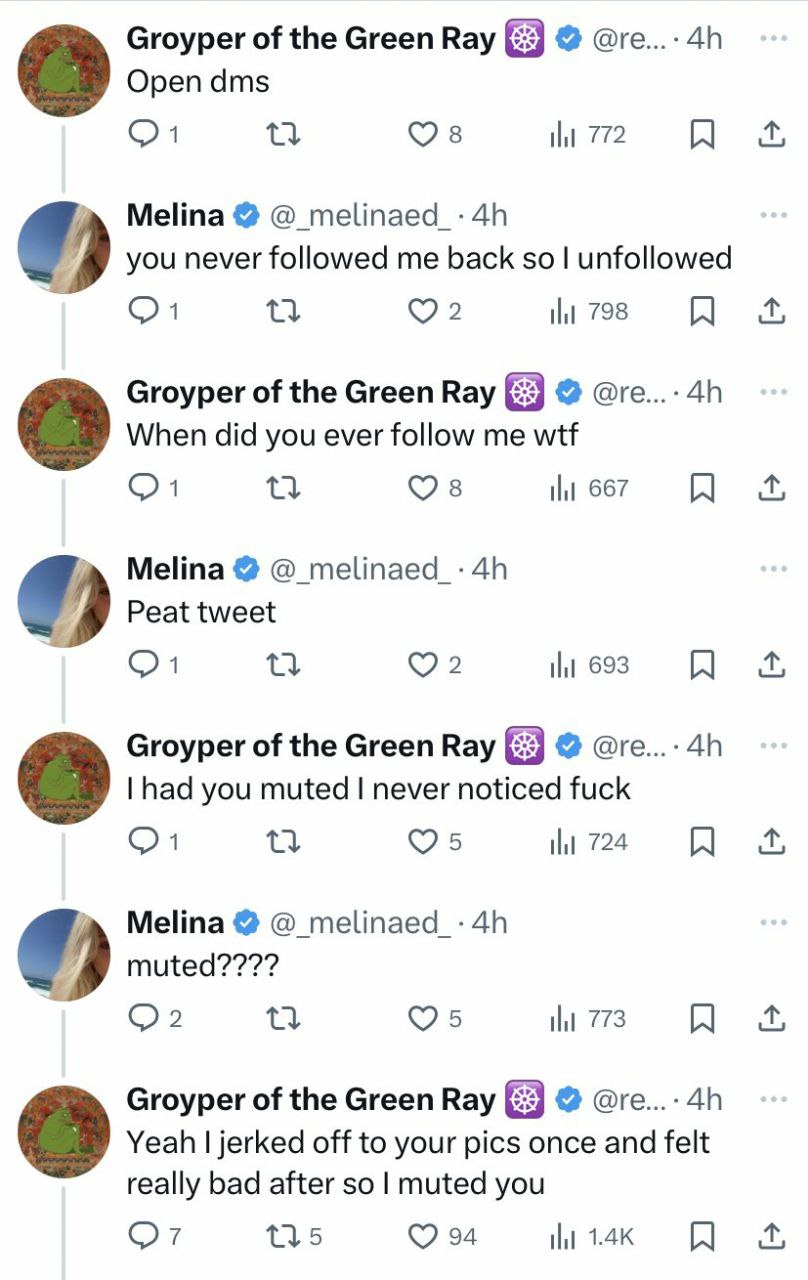View 1.4K view count analytics
The height and width of the screenshot is (1280, 808).
pos(593,1237)
